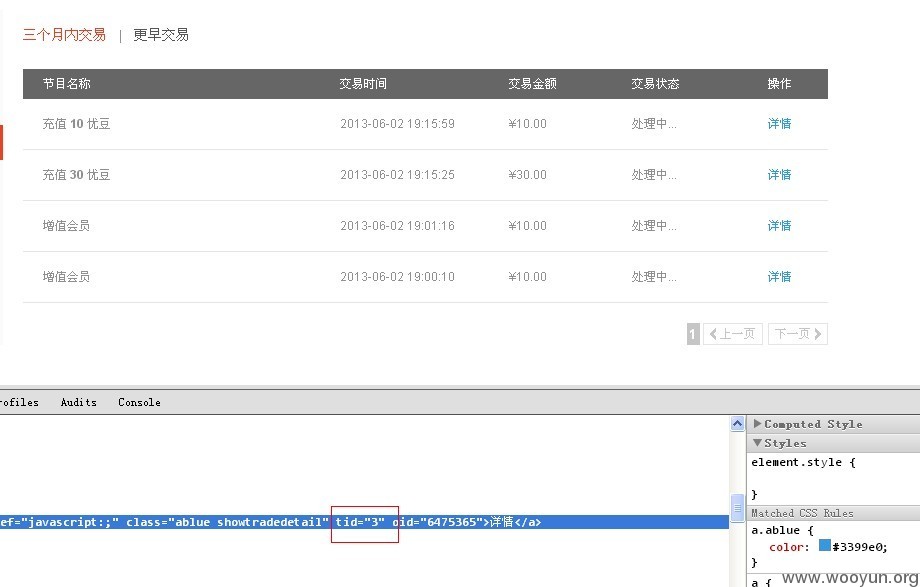Click the 2013-06-02 19:15:25 time cell
The height and width of the screenshot is (587, 920).
point(397,175)
